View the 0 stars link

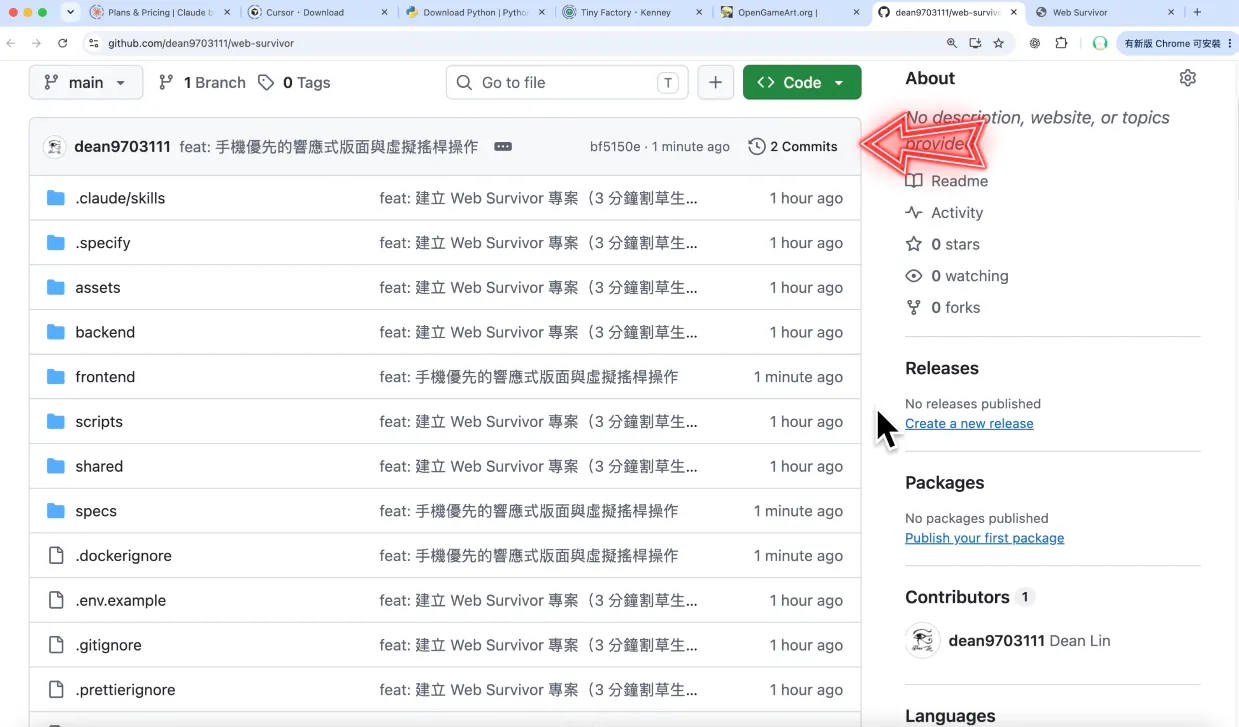(943, 245)
